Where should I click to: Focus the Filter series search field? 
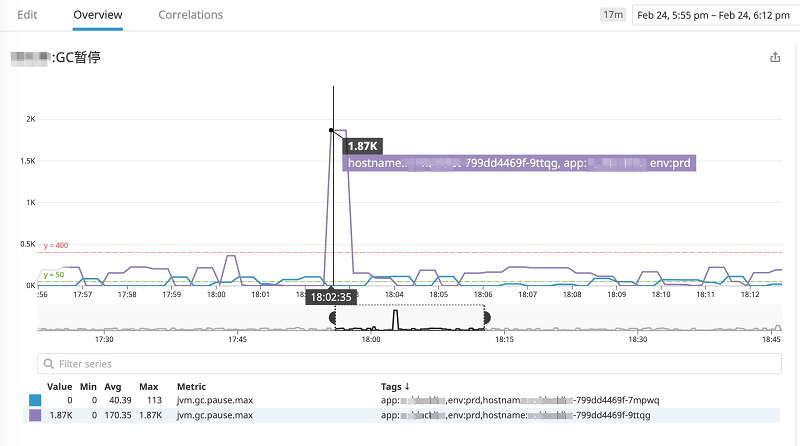(x=400, y=364)
